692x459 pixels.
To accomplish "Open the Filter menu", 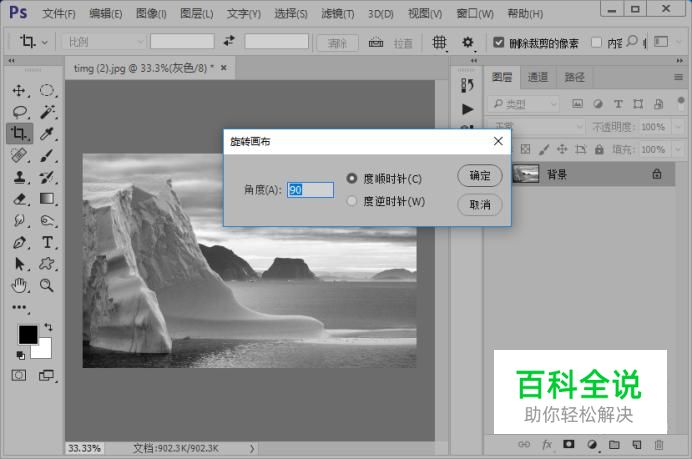I will [338, 14].
